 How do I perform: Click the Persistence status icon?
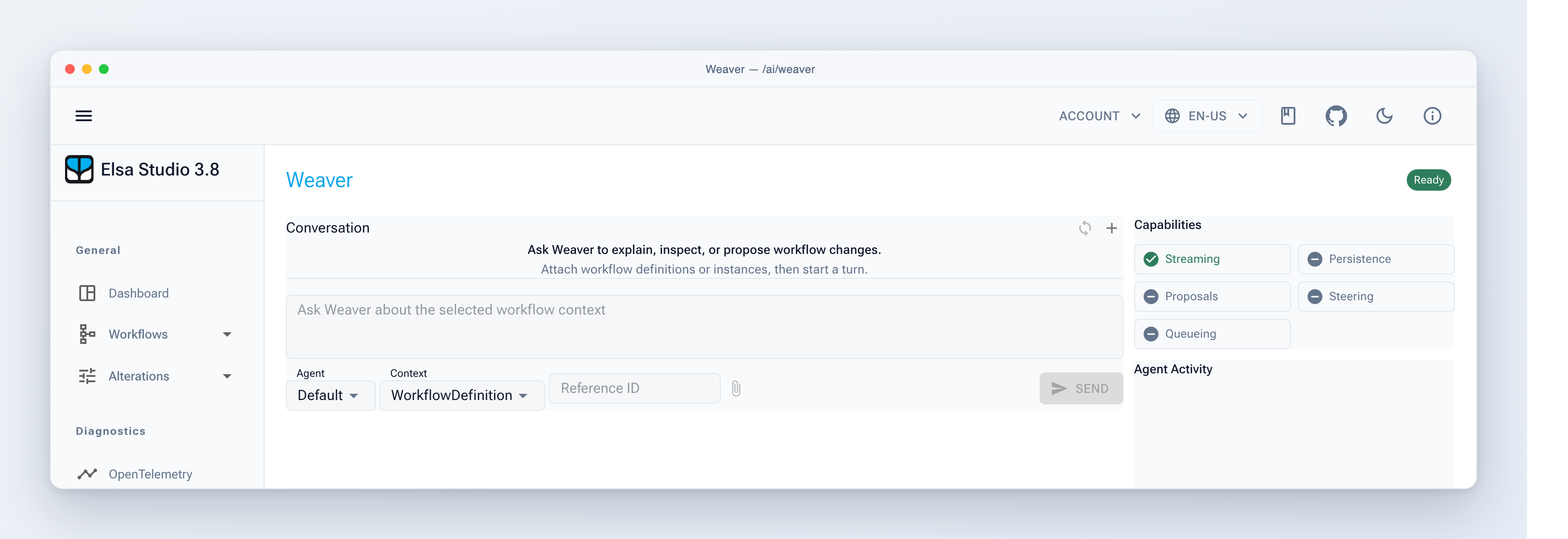click(1315, 259)
